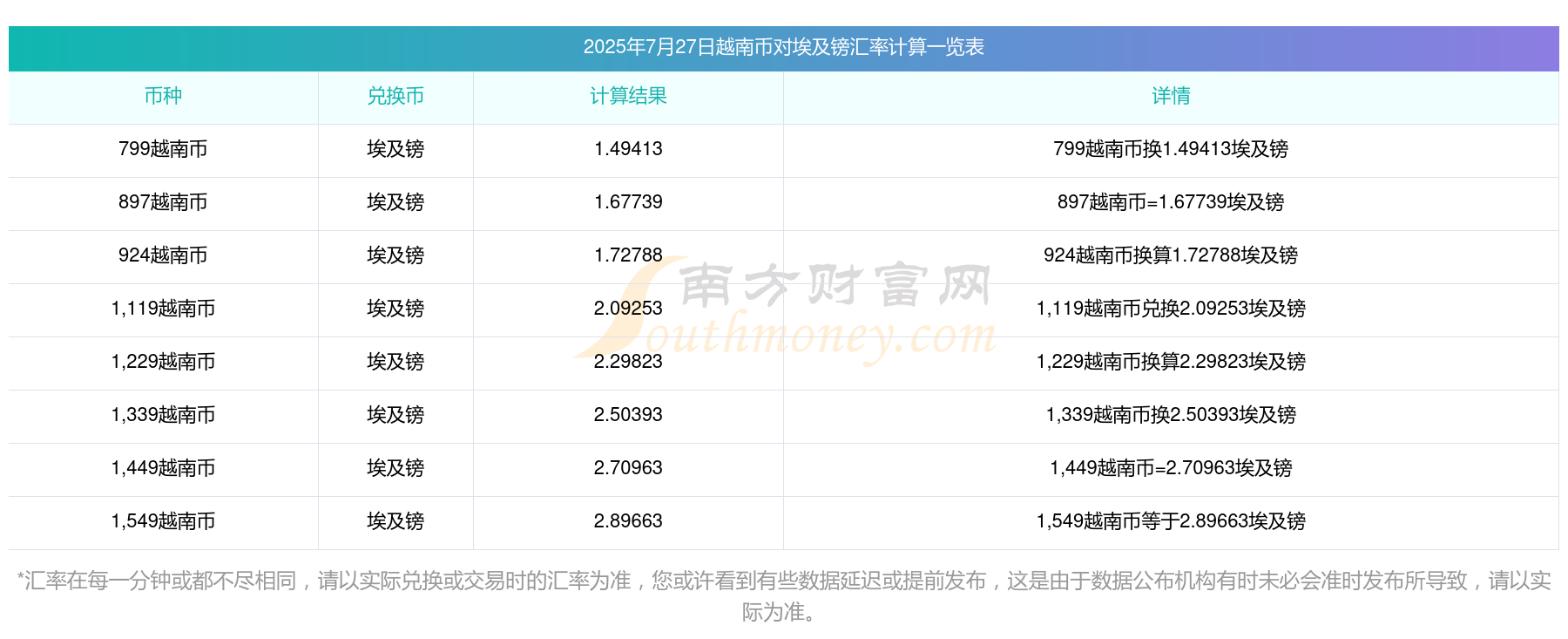The height and width of the screenshot is (639, 1568).
Task: Select the result value 2.89663
Action: 628,521
